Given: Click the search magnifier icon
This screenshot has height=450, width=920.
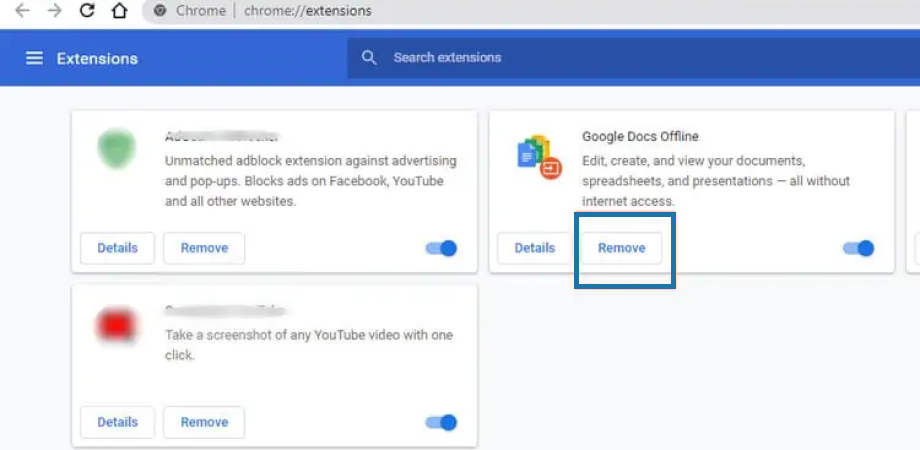Looking at the screenshot, I should point(369,57).
